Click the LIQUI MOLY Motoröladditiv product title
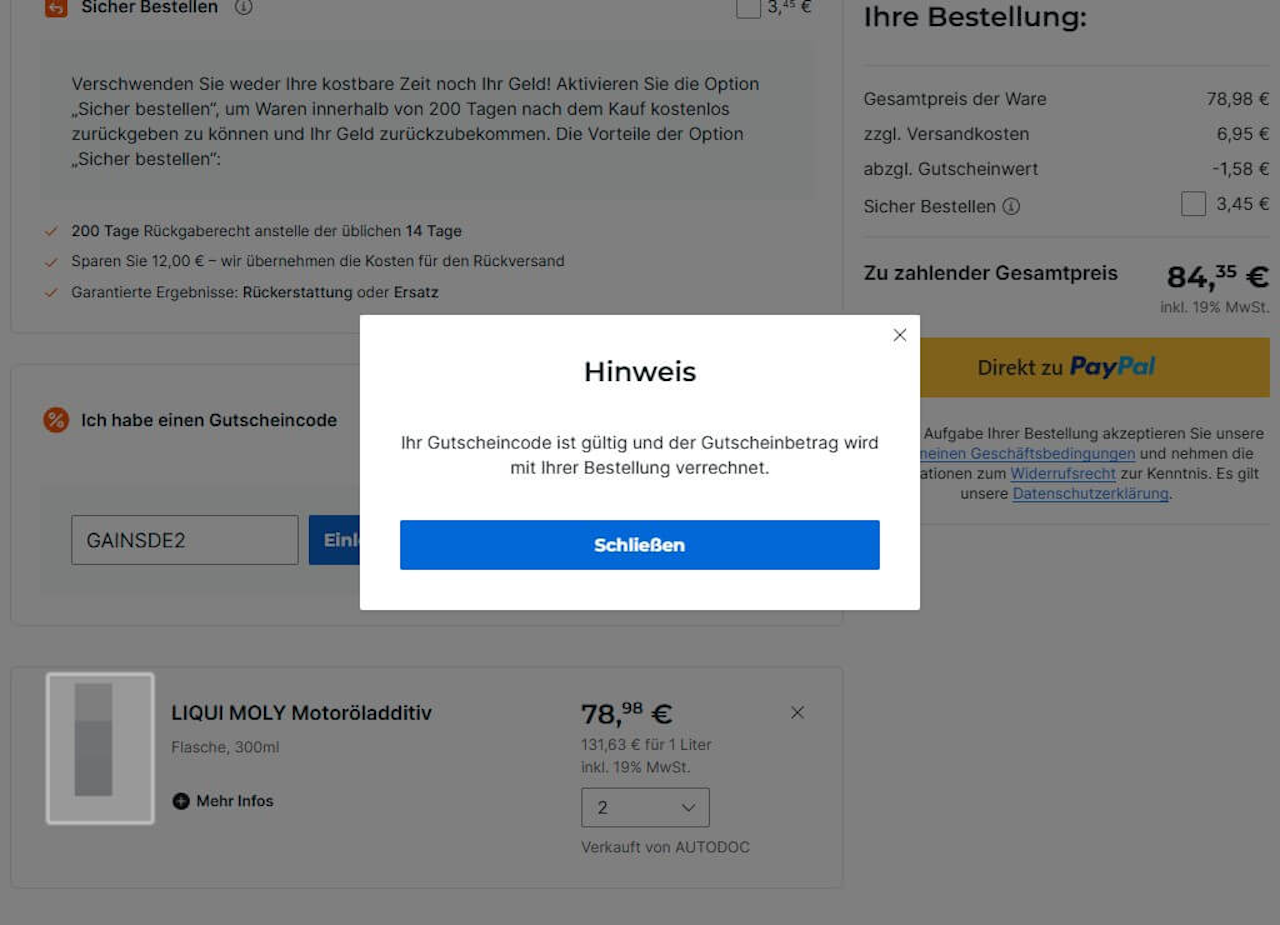This screenshot has height=925, width=1280. [x=302, y=713]
